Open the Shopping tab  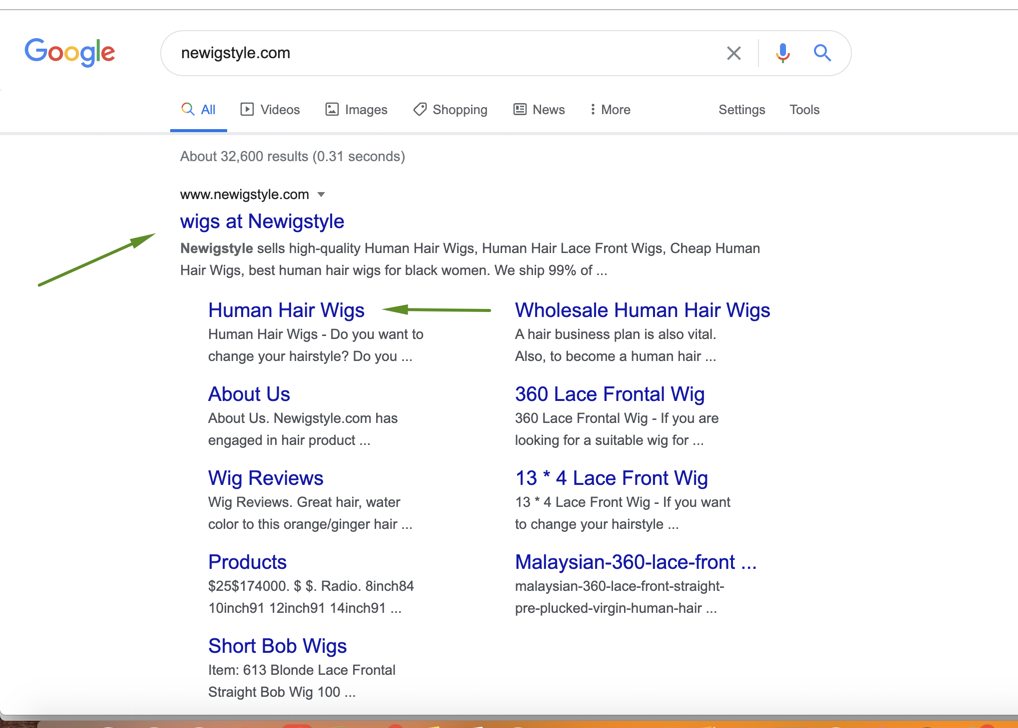pyautogui.click(x=451, y=110)
